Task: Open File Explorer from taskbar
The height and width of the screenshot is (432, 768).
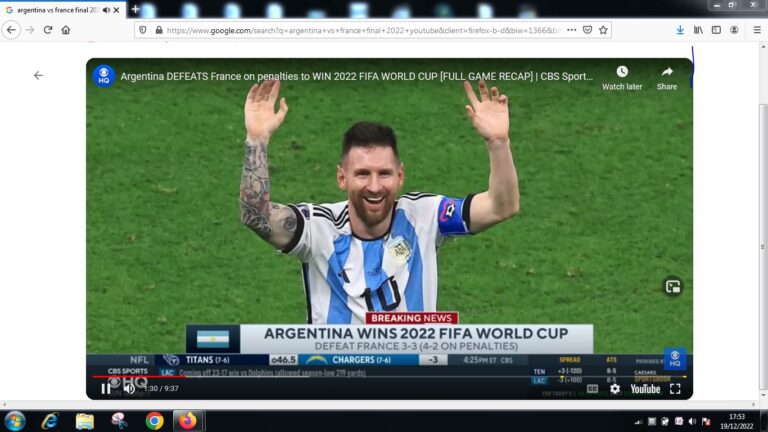Action: [84, 421]
